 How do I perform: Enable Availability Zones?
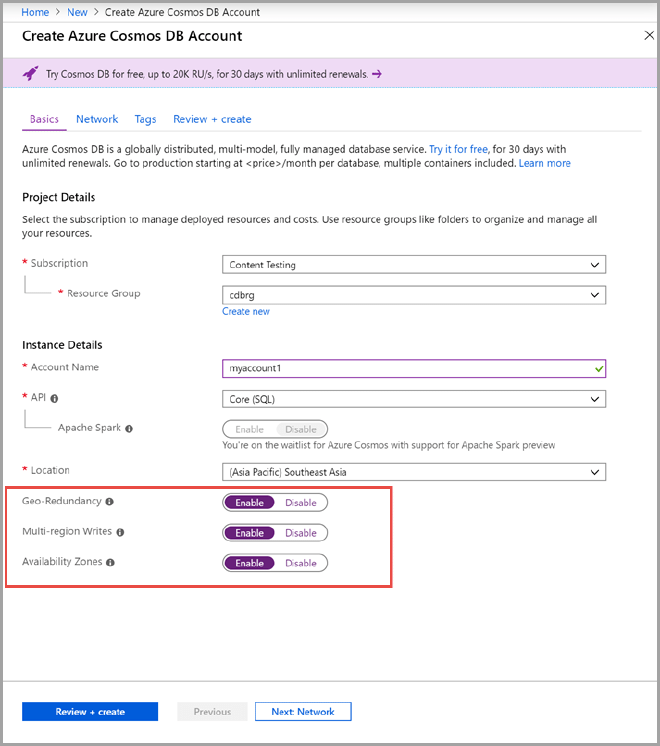(249, 563)
